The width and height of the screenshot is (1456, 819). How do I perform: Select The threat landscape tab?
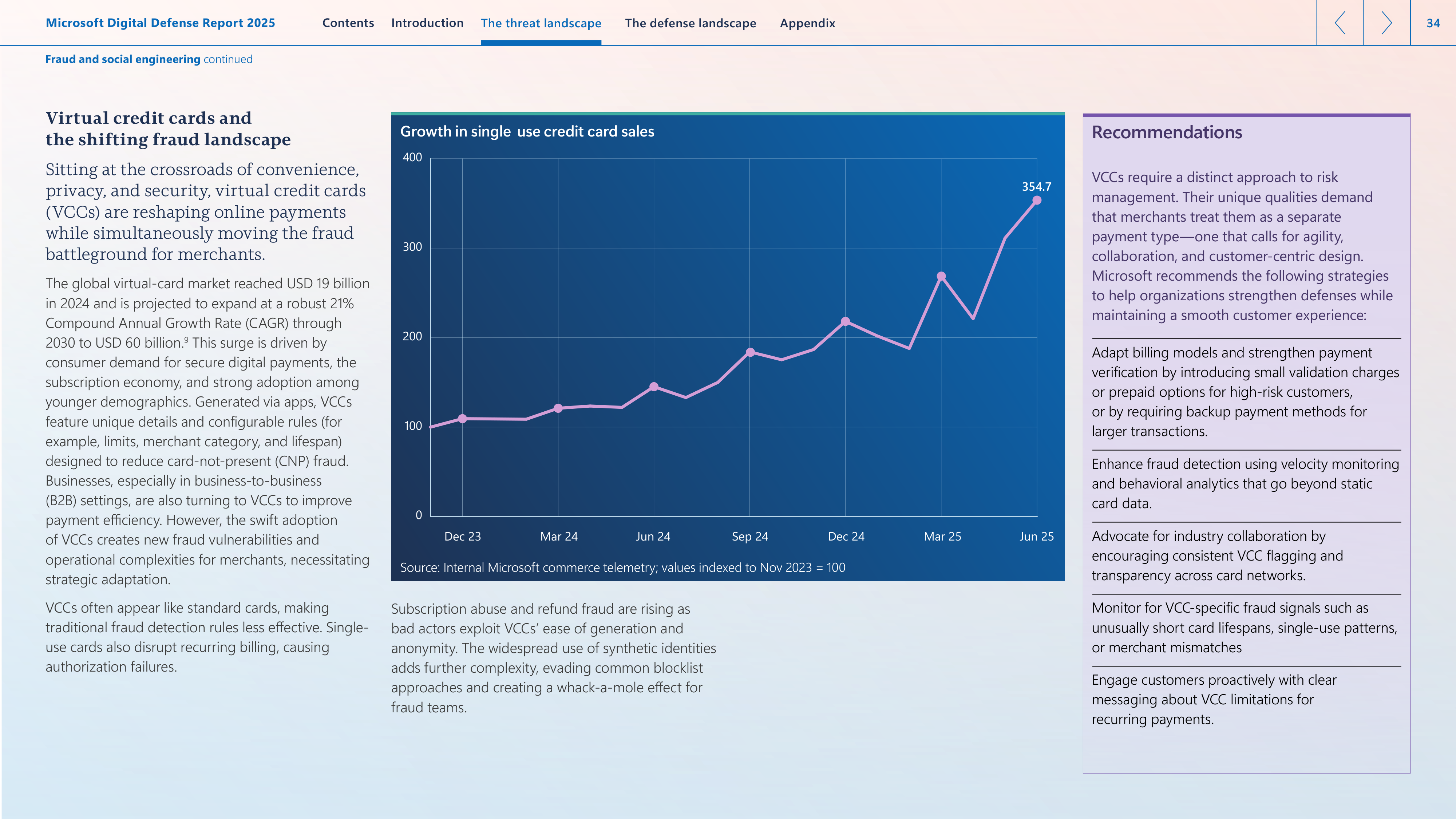tap(541, 23)
